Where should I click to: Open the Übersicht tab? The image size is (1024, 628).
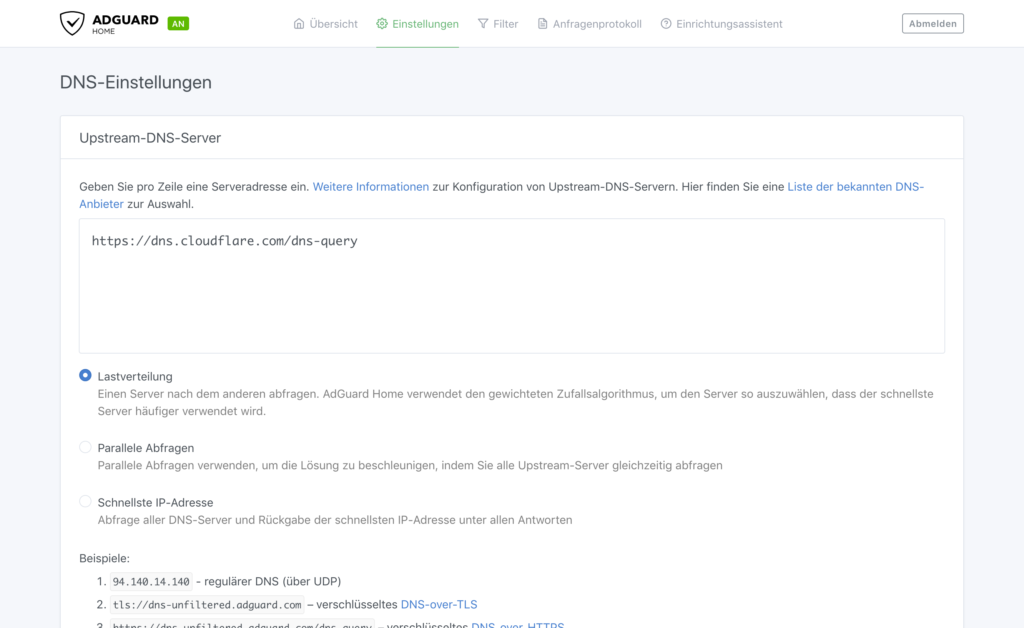click(x=325, y=24)
